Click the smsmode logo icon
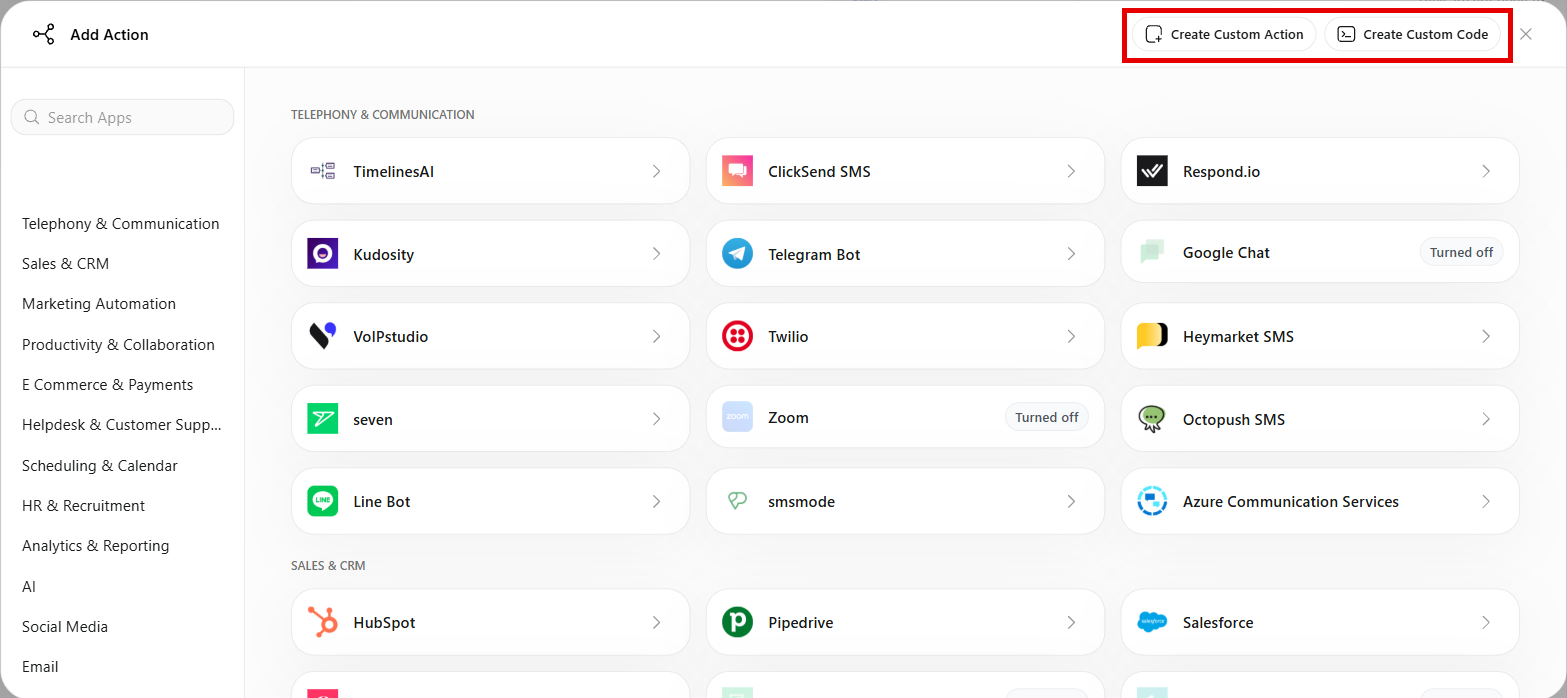Viewport: 1567px width, 698px height. [x=737, y=501]
